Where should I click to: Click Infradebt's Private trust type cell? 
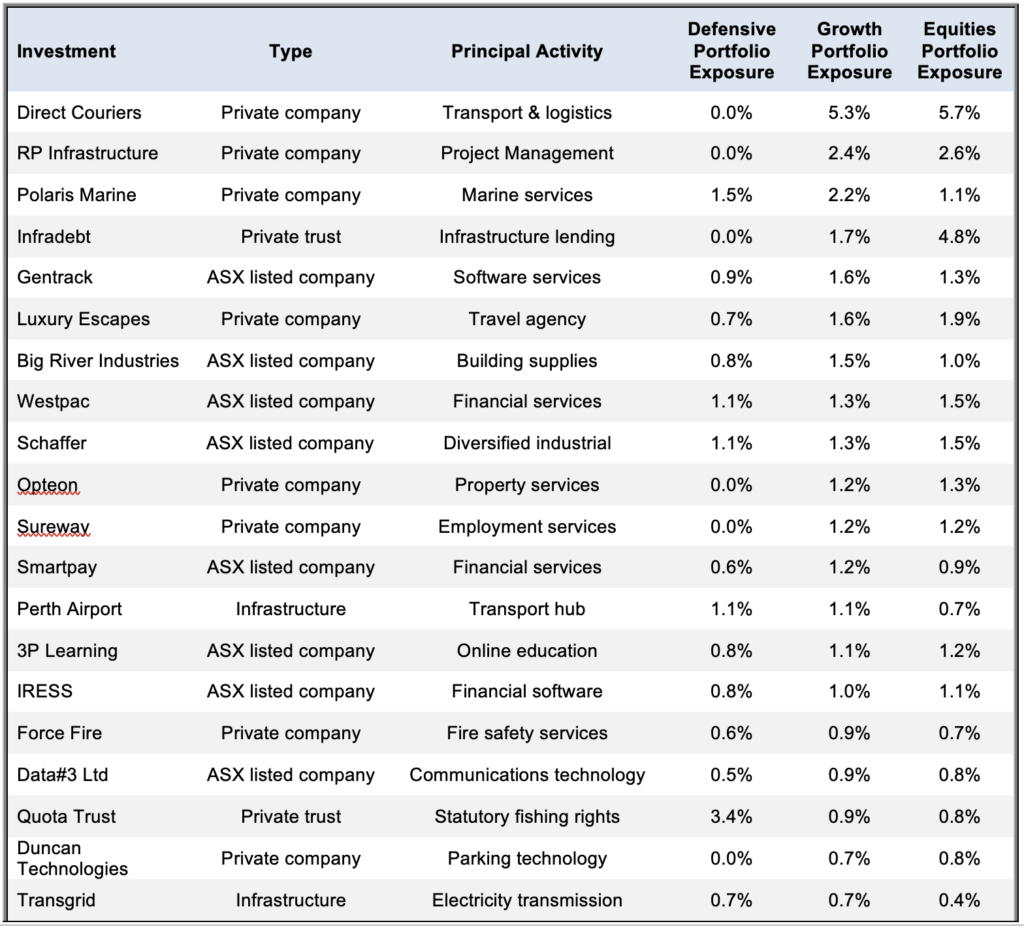click(291, 236)
